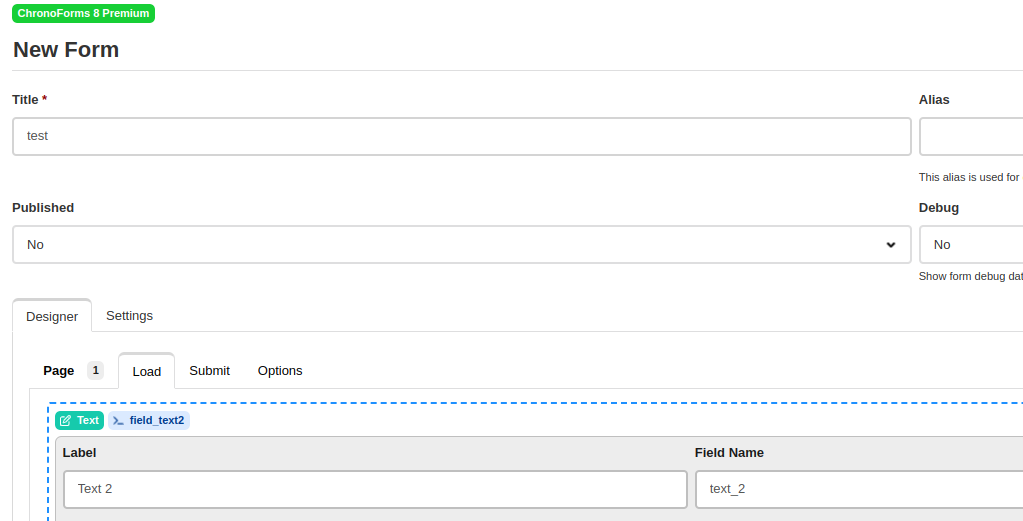Focus the Label field containing Text 2
Viewport: 1023px width, 521px height.
coord(375,489)
